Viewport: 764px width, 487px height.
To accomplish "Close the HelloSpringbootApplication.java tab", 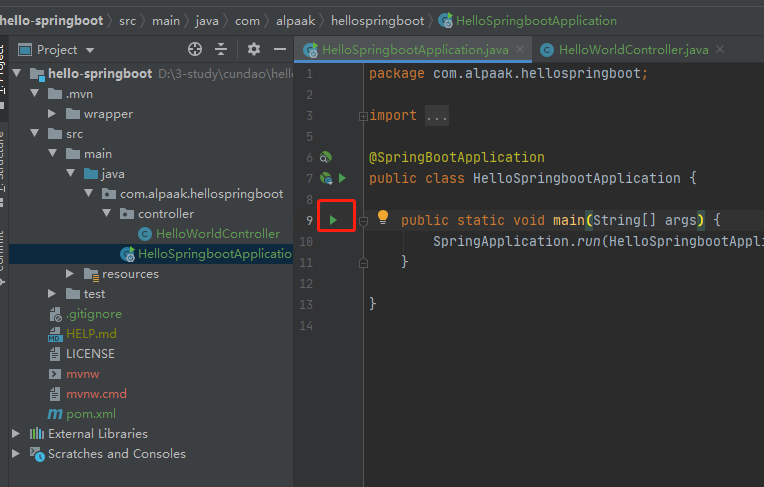I will (x=520, y=49).
